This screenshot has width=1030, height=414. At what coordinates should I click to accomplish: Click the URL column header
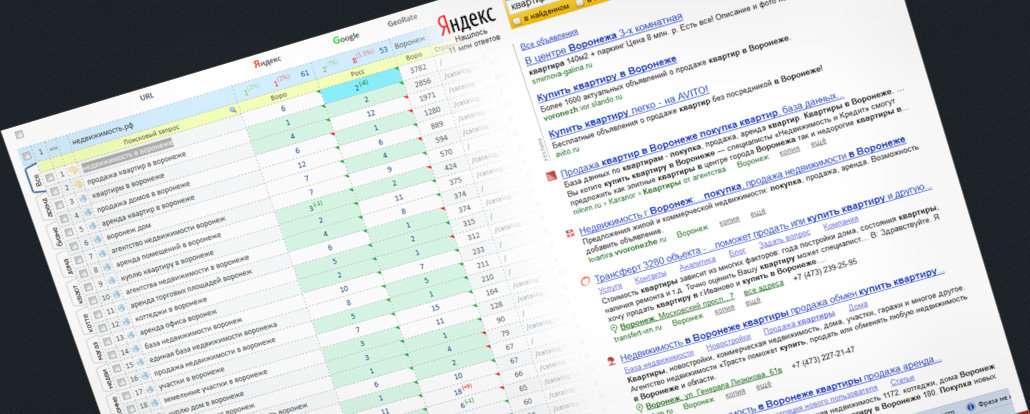tap(147, 97)
